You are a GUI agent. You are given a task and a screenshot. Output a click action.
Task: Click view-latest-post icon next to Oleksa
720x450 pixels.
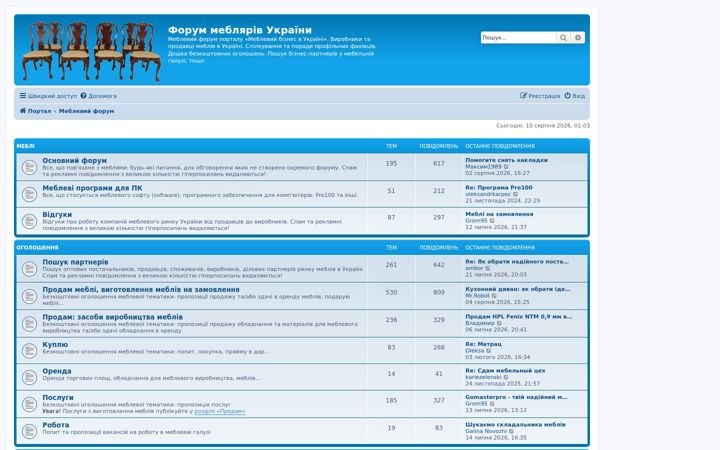489,351
